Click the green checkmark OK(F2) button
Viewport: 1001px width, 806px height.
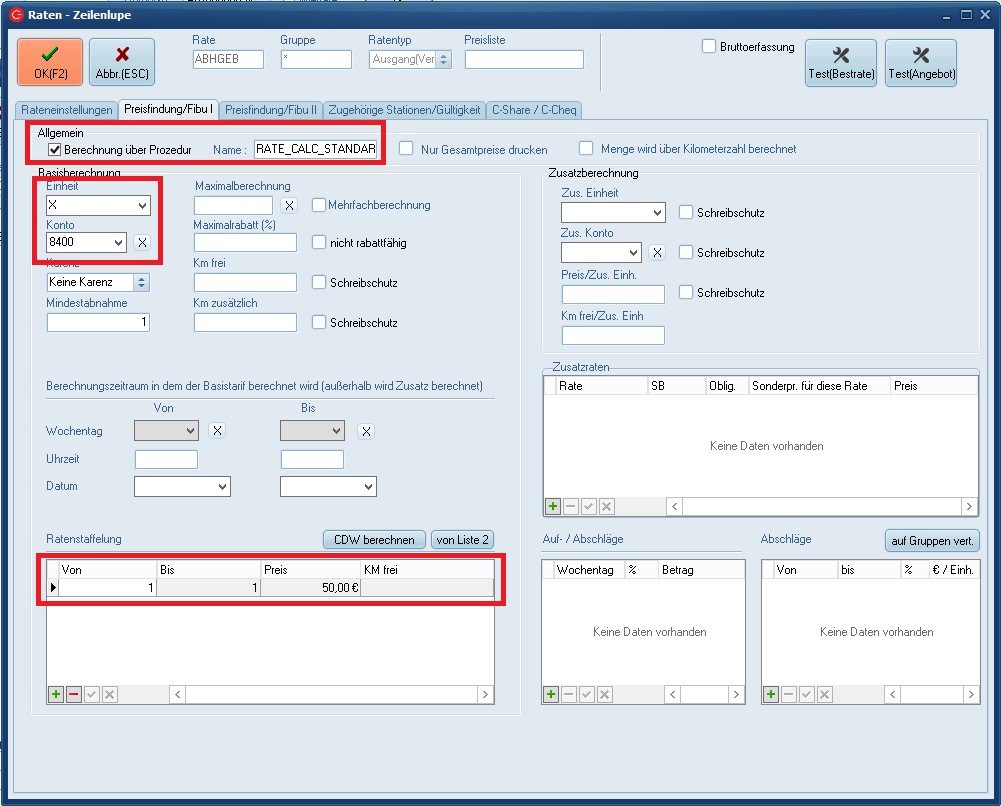point(50,62)
